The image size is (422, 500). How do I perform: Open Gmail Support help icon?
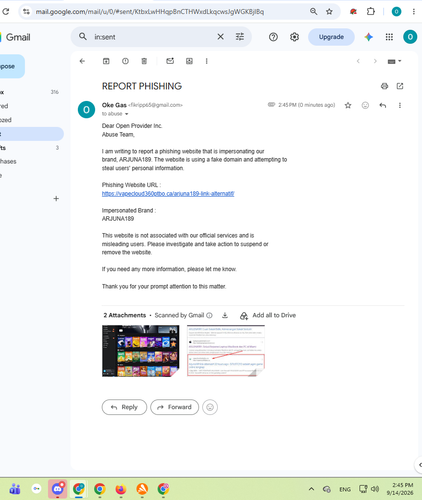[x=273, y=37]
